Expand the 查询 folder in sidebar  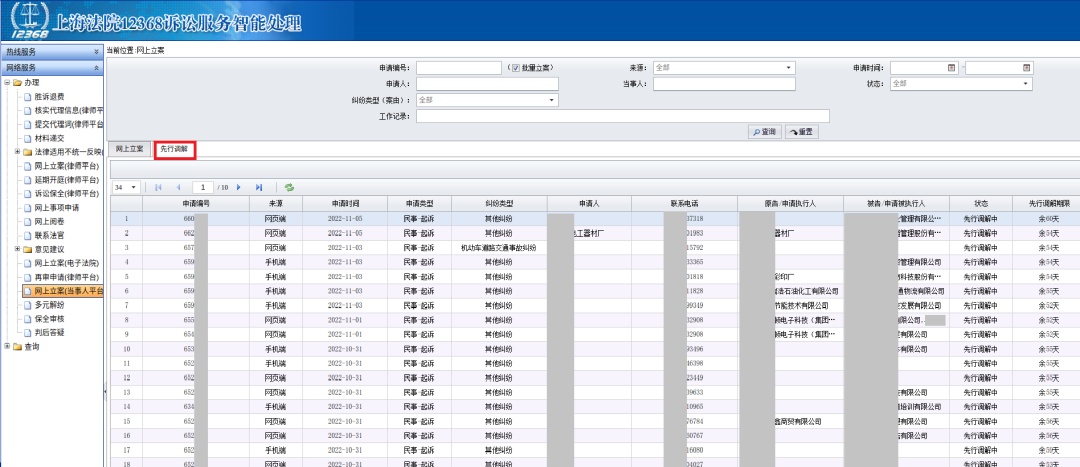pyautogui.click(x=8, y=347)
